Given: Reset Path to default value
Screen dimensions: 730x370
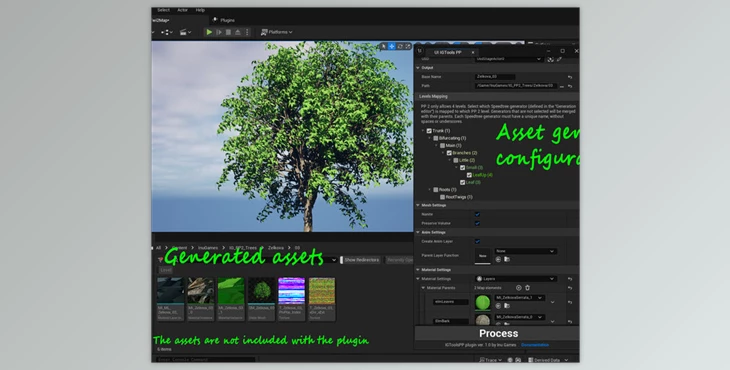Looking at the screenshot, I should click(570, 86).
